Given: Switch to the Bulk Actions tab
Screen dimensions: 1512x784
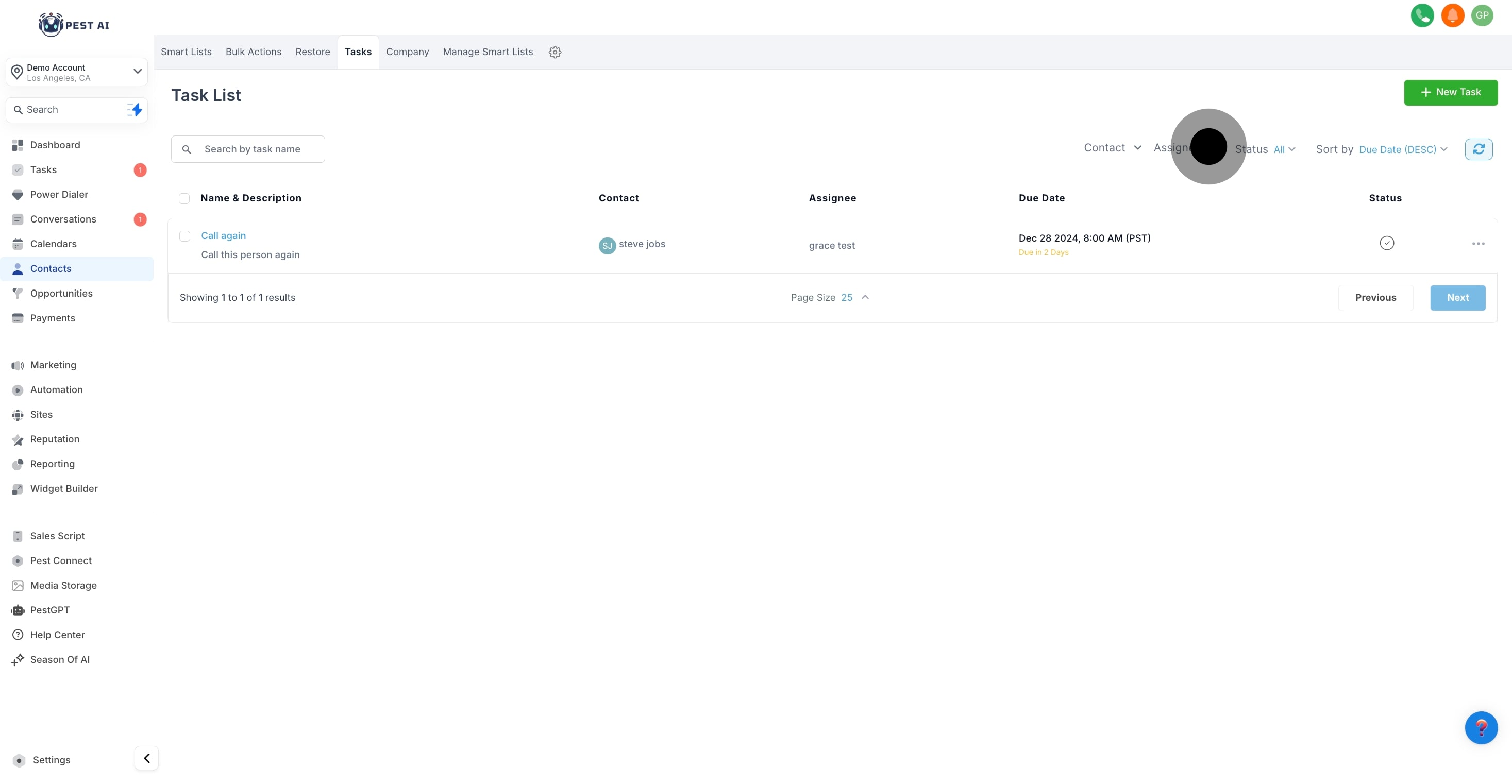Looking at the screenshot, I should click(x=253, y=52).
